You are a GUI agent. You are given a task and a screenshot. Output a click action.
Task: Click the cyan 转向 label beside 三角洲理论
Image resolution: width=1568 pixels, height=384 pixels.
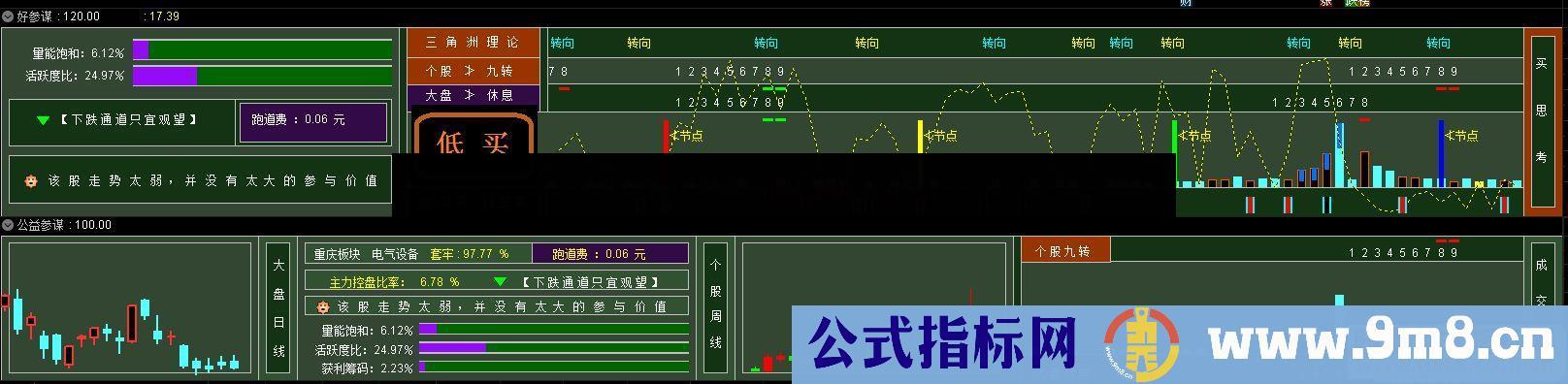tap(563, 43)
